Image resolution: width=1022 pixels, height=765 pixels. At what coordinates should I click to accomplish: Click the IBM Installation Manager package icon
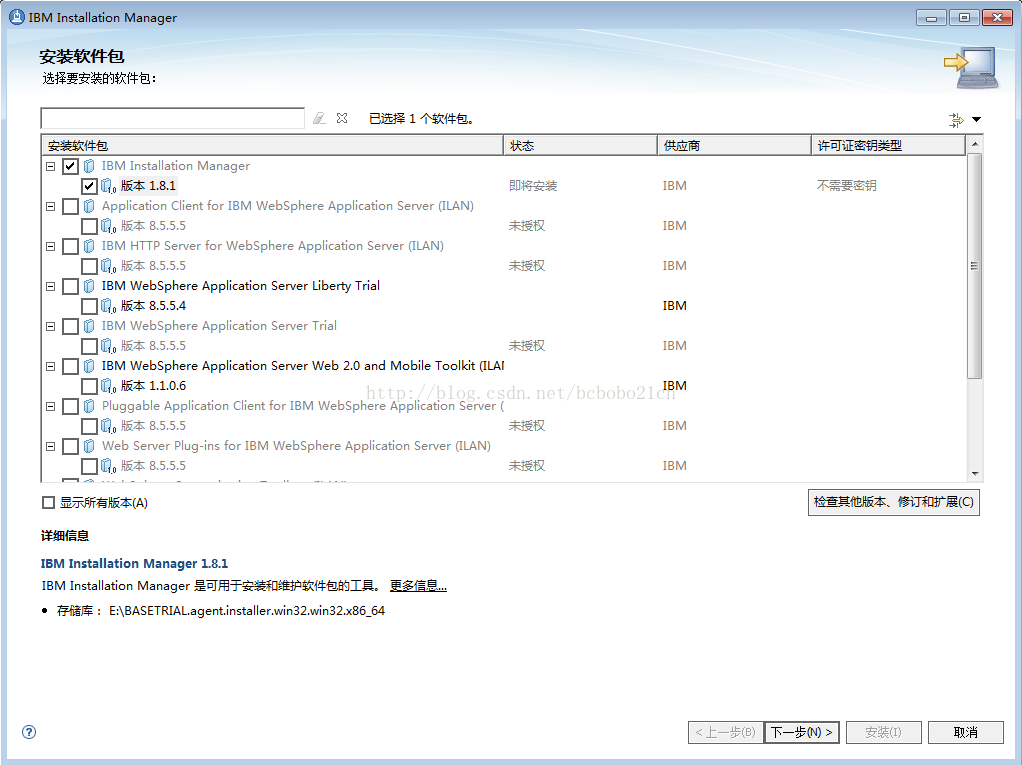click(x=89, y=166)
